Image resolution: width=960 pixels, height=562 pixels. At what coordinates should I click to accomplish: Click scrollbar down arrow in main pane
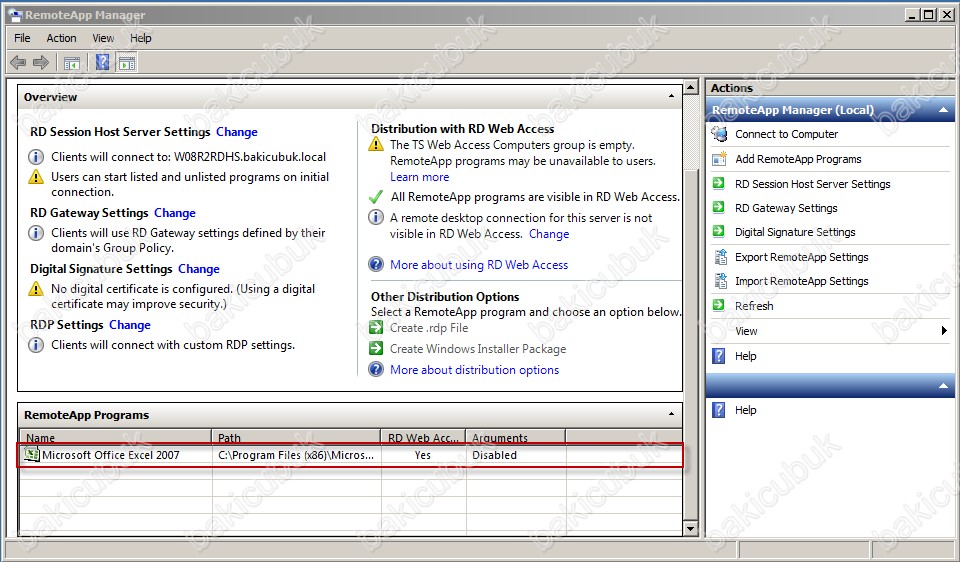(691, 528)
